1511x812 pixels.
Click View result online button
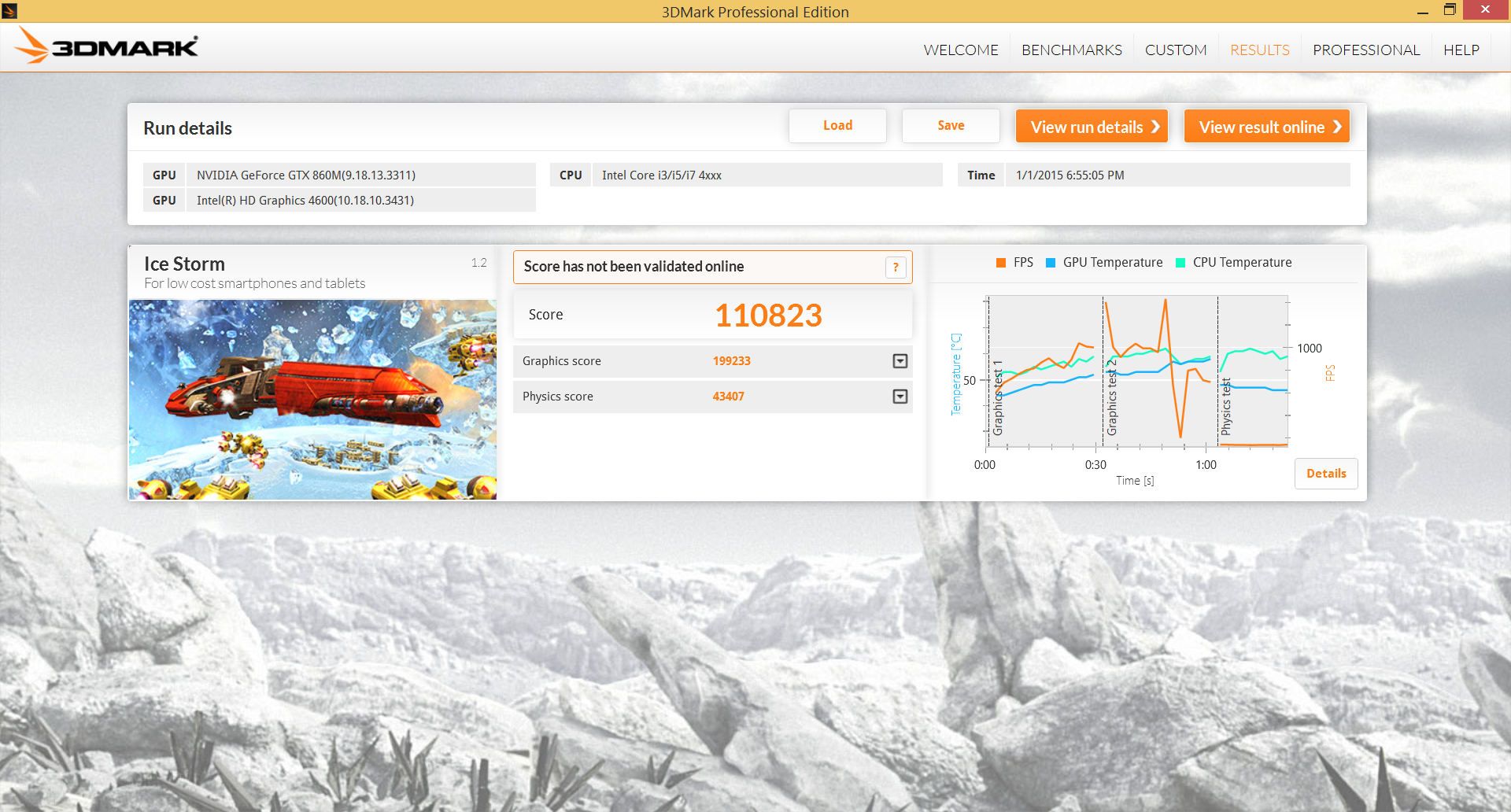click(x=1267, y=127)
